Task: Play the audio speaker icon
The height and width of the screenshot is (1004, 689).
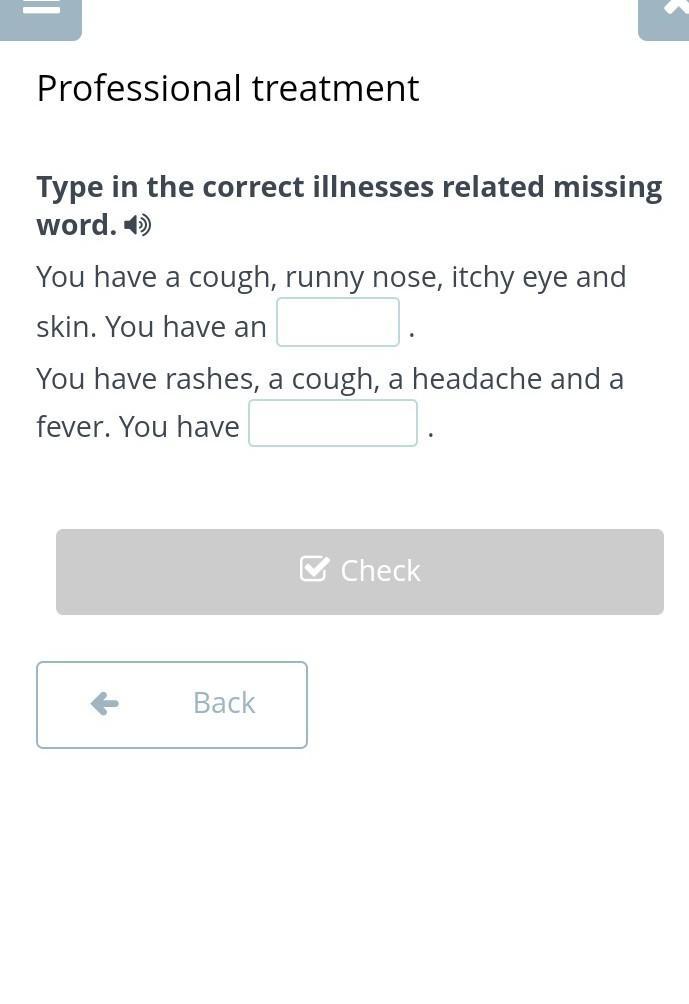Action: tap(138, 225)
